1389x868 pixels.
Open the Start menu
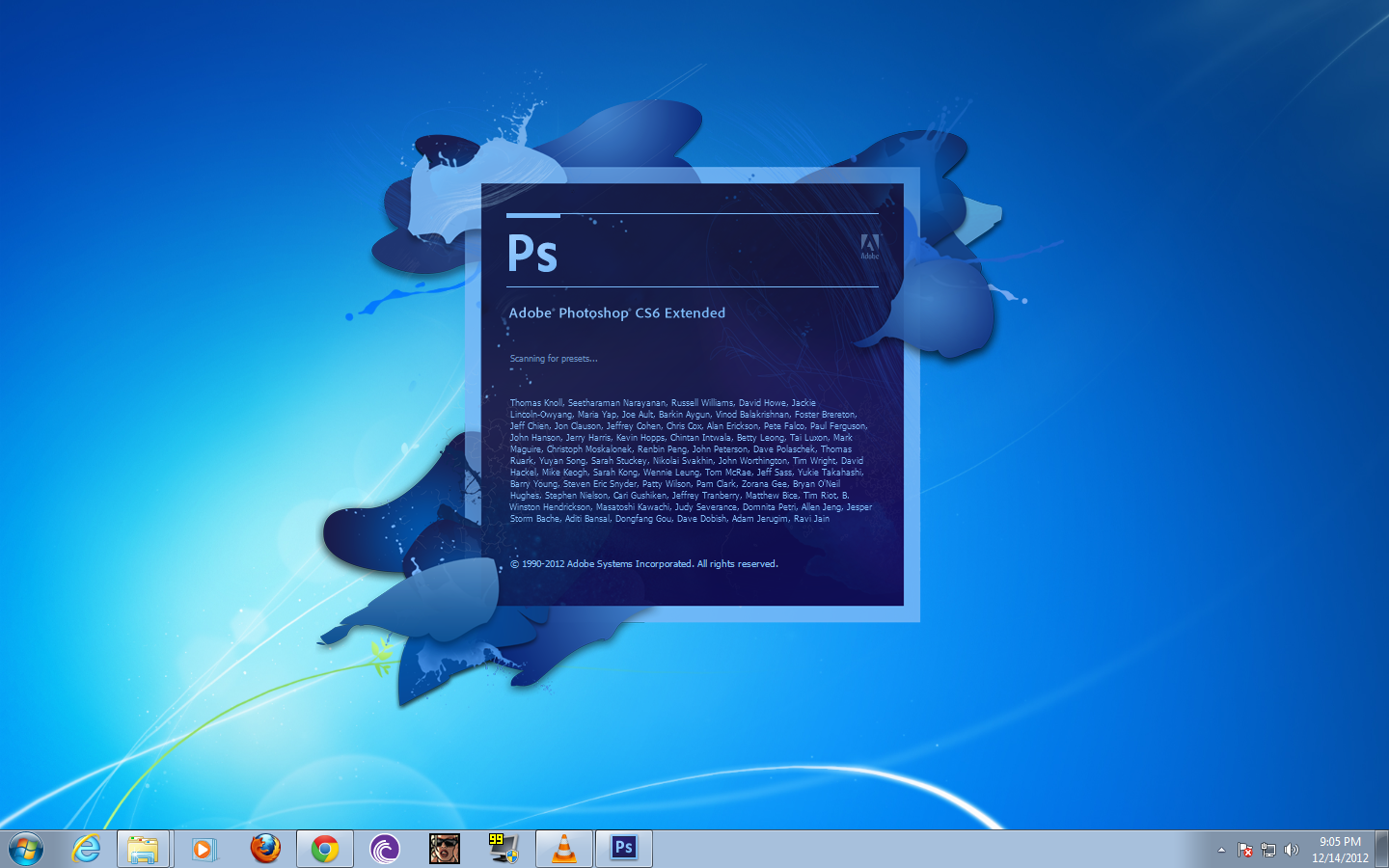pos(26,849)
